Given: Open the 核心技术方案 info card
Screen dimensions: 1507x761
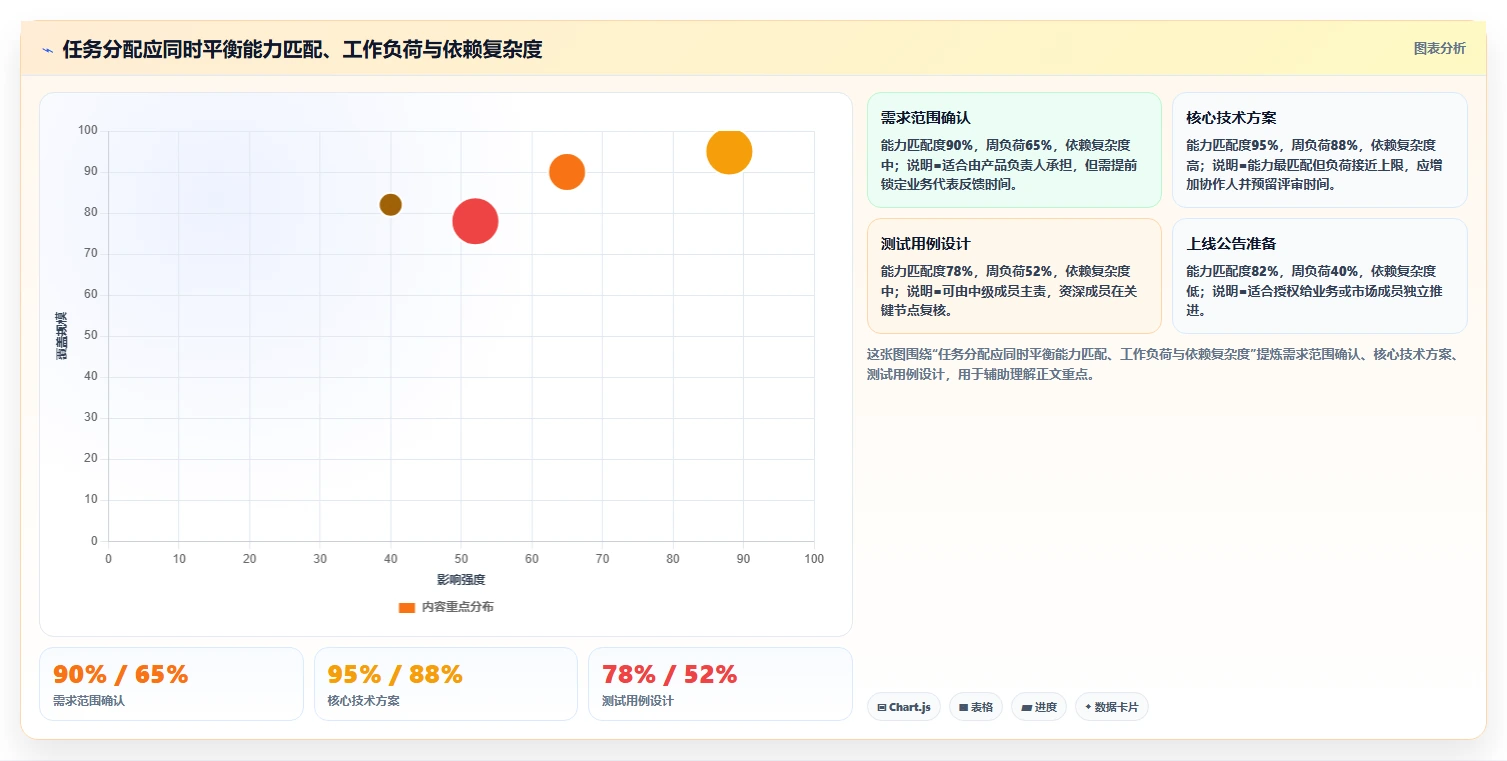Looking at the screenshot, I should (x=1319, y=150).
